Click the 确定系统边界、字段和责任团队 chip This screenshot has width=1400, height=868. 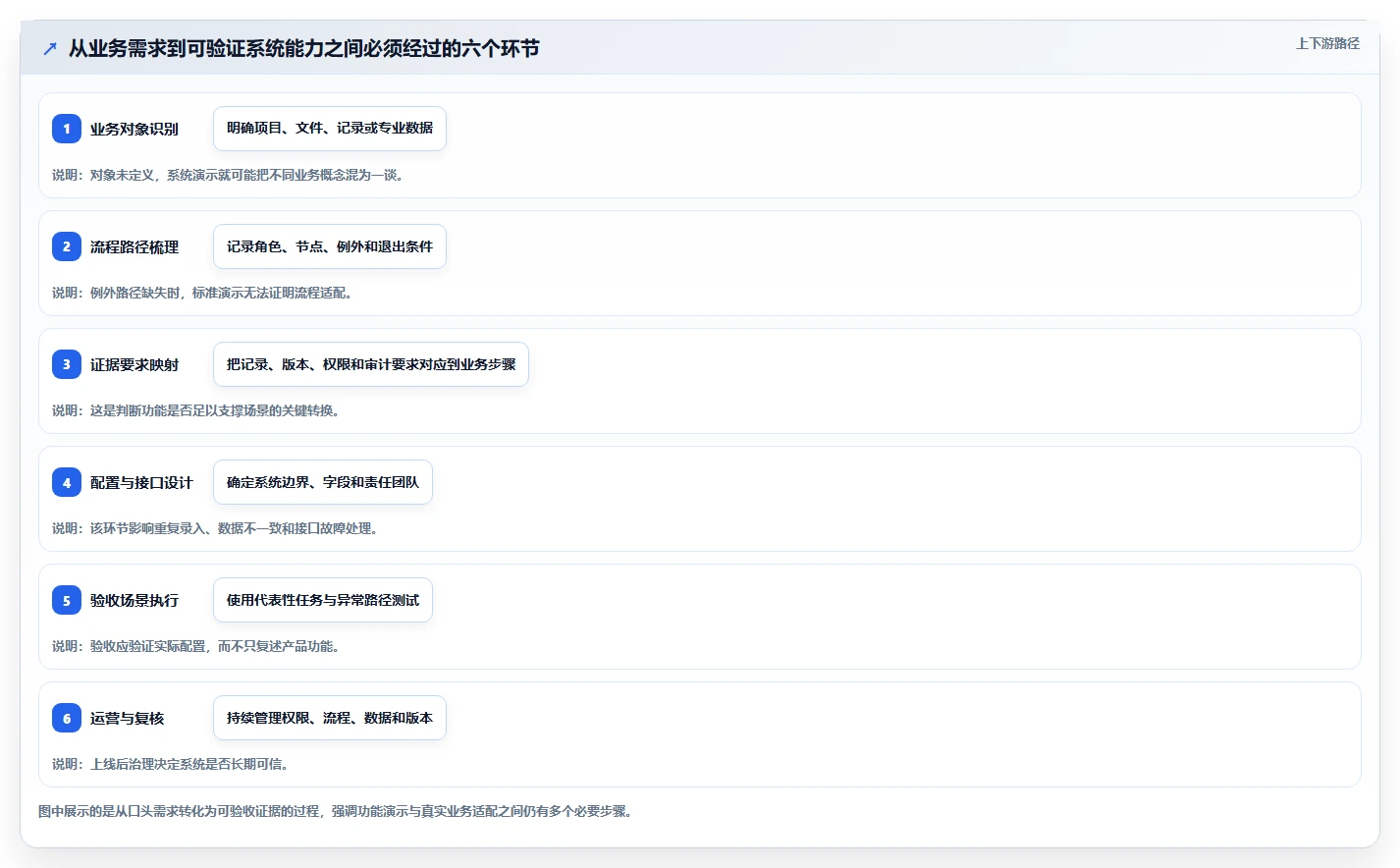tap(323, 482)
